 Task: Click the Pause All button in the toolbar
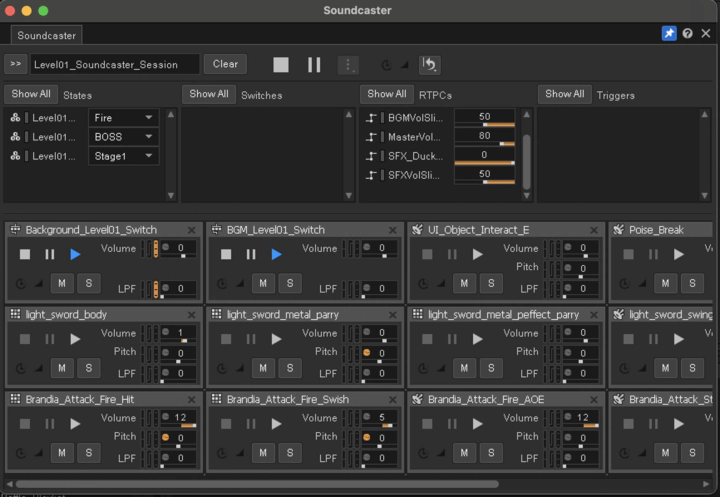click(x=314, y=64)
